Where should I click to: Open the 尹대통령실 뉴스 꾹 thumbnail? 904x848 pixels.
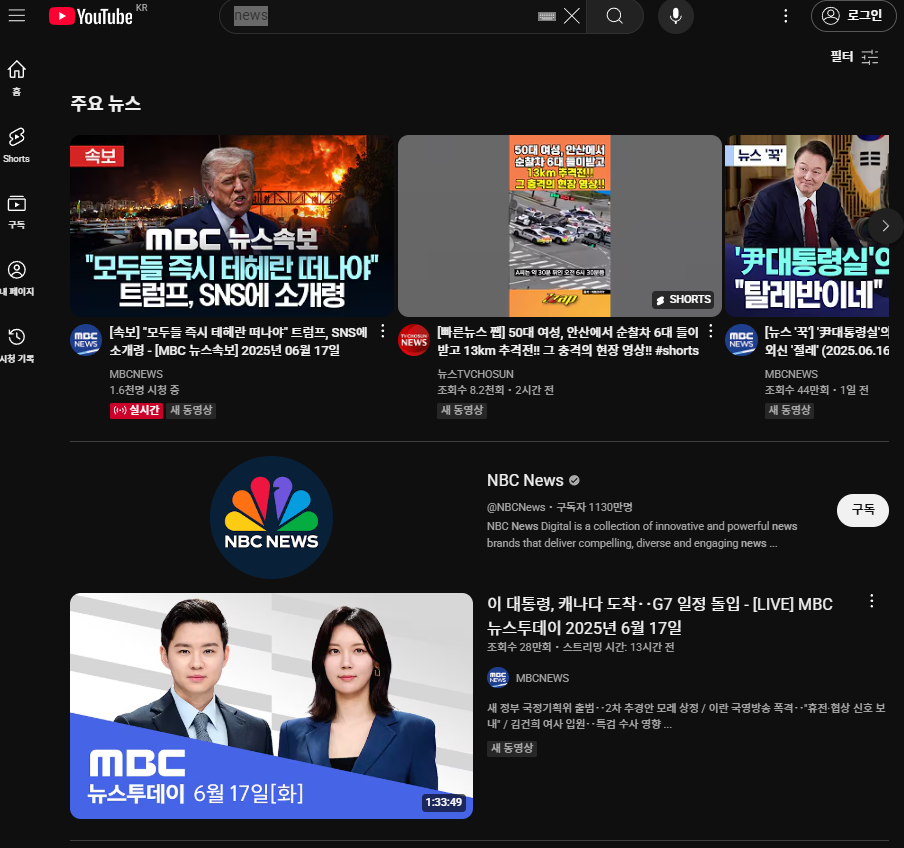click(807, 225)
